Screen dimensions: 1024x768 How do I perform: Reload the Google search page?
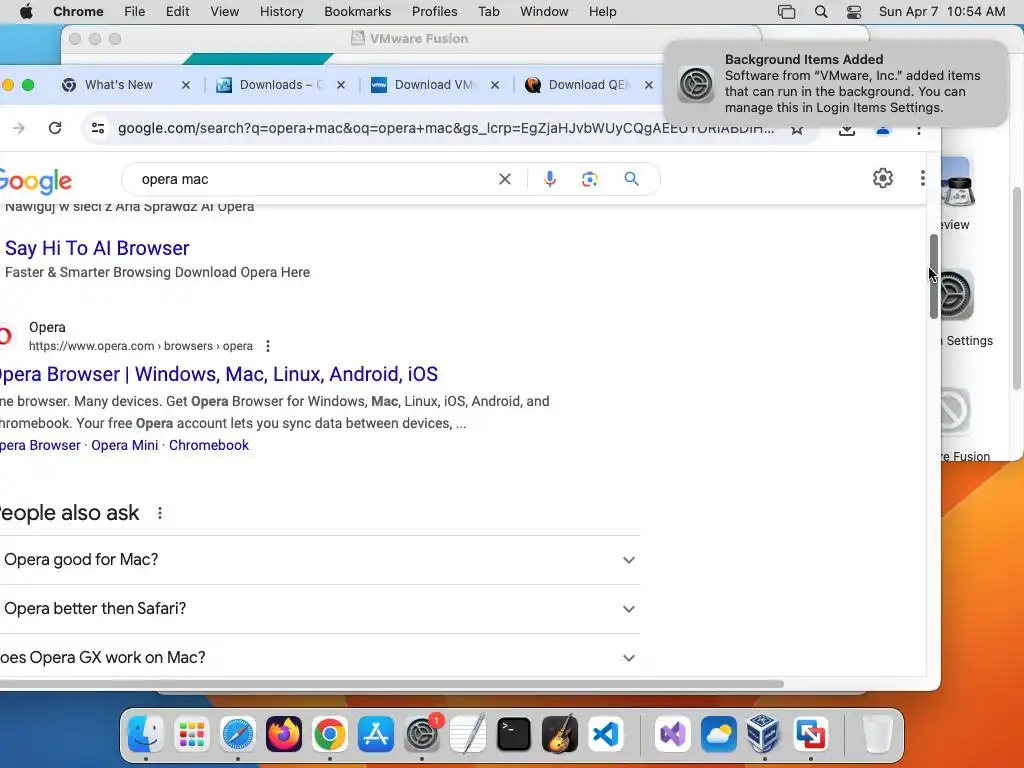point(55,128)
